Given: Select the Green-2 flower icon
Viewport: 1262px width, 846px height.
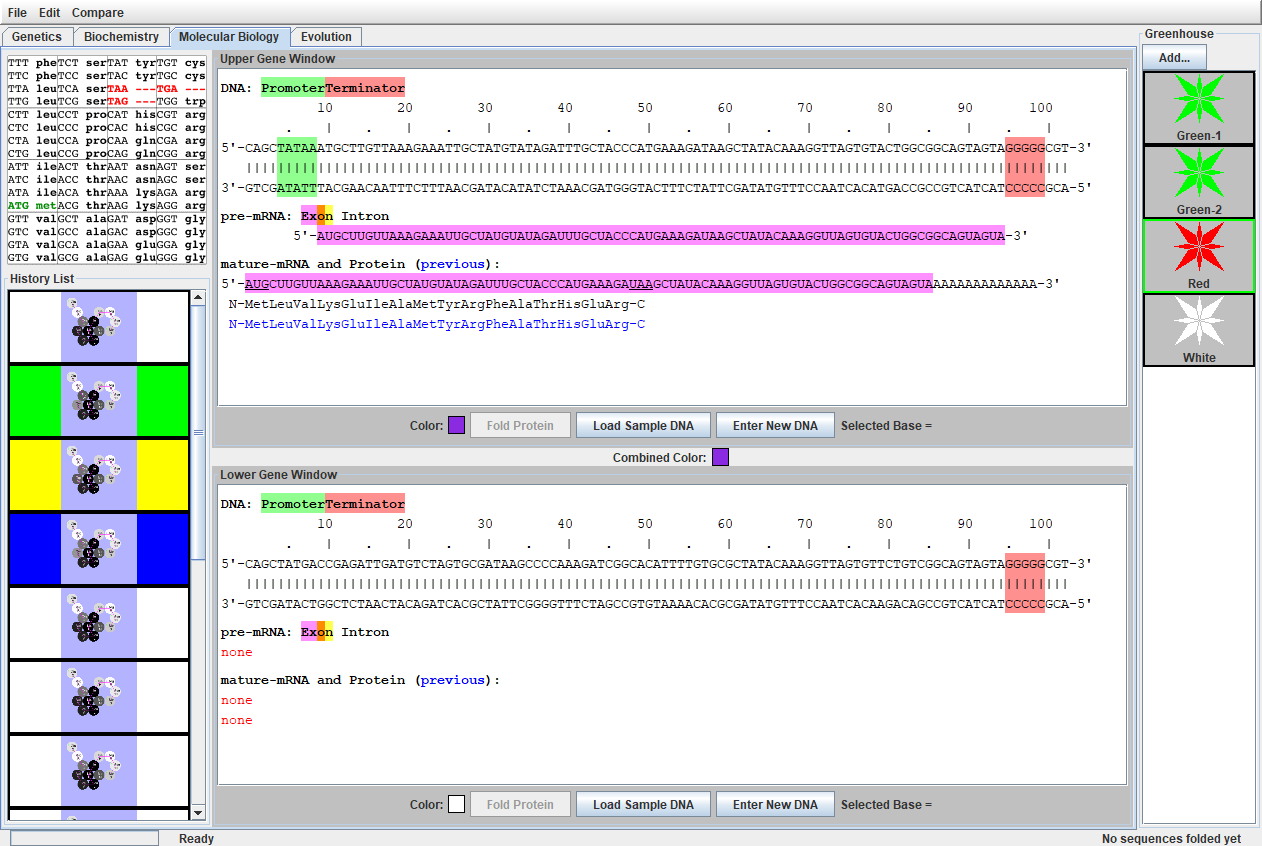Looking at the screenshot, I should point(1198,181).
